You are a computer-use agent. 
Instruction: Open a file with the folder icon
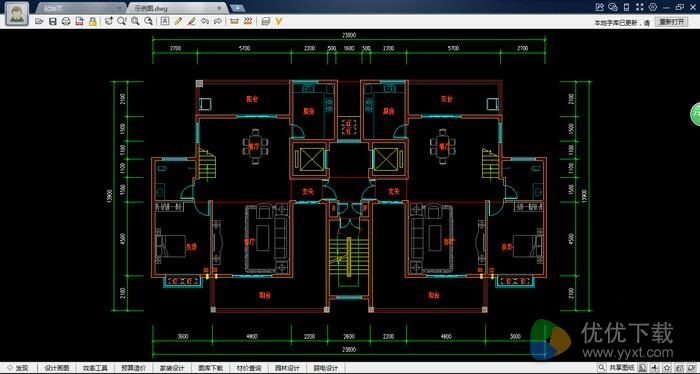(39, 21)
